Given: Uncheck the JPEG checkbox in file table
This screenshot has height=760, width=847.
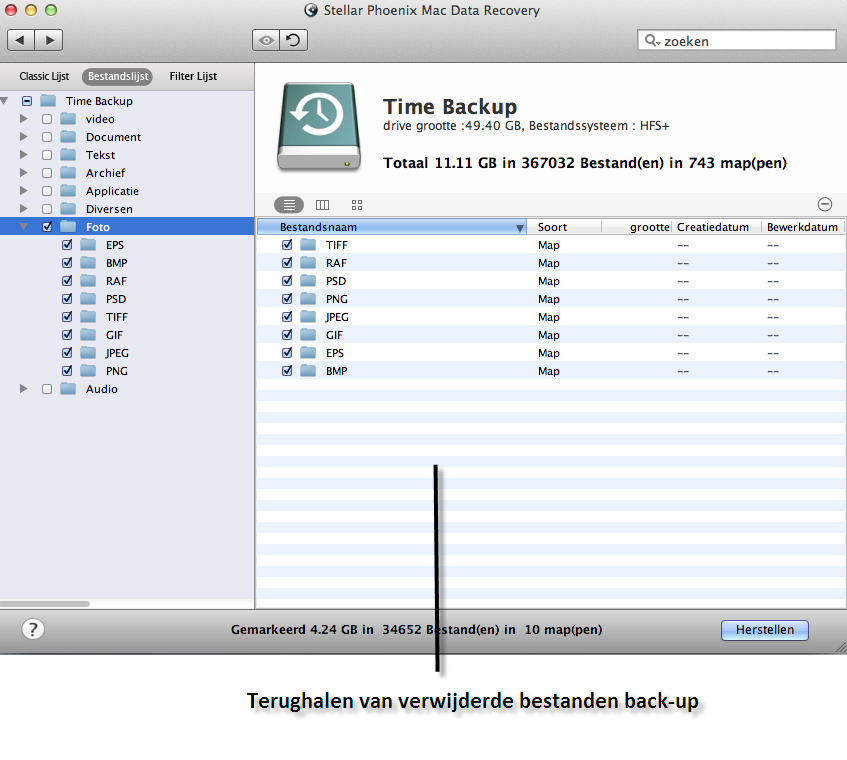Looking at the screenshot, I should pyautogui.click(x=287, y=317).
